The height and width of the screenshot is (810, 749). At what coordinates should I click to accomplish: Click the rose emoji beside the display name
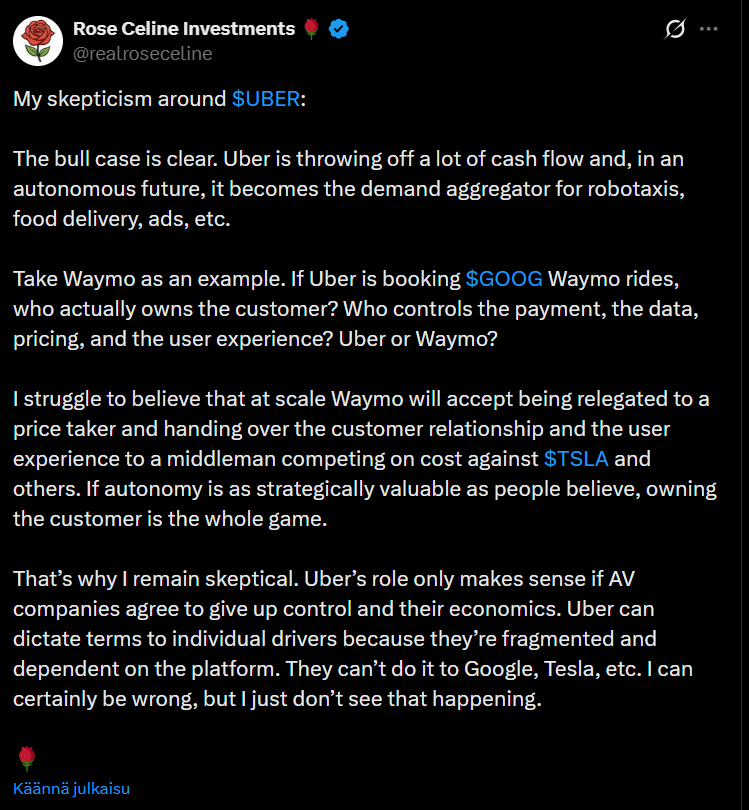312,29
